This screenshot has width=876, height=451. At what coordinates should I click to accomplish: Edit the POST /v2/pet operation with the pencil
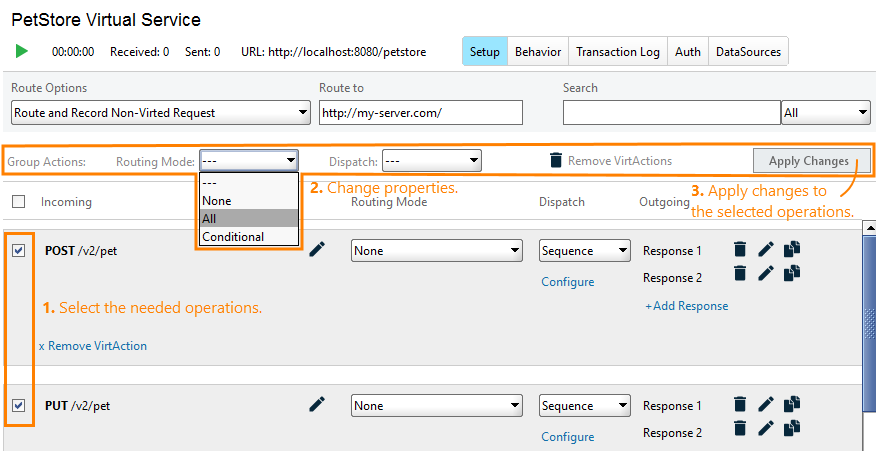pos(317,249)
